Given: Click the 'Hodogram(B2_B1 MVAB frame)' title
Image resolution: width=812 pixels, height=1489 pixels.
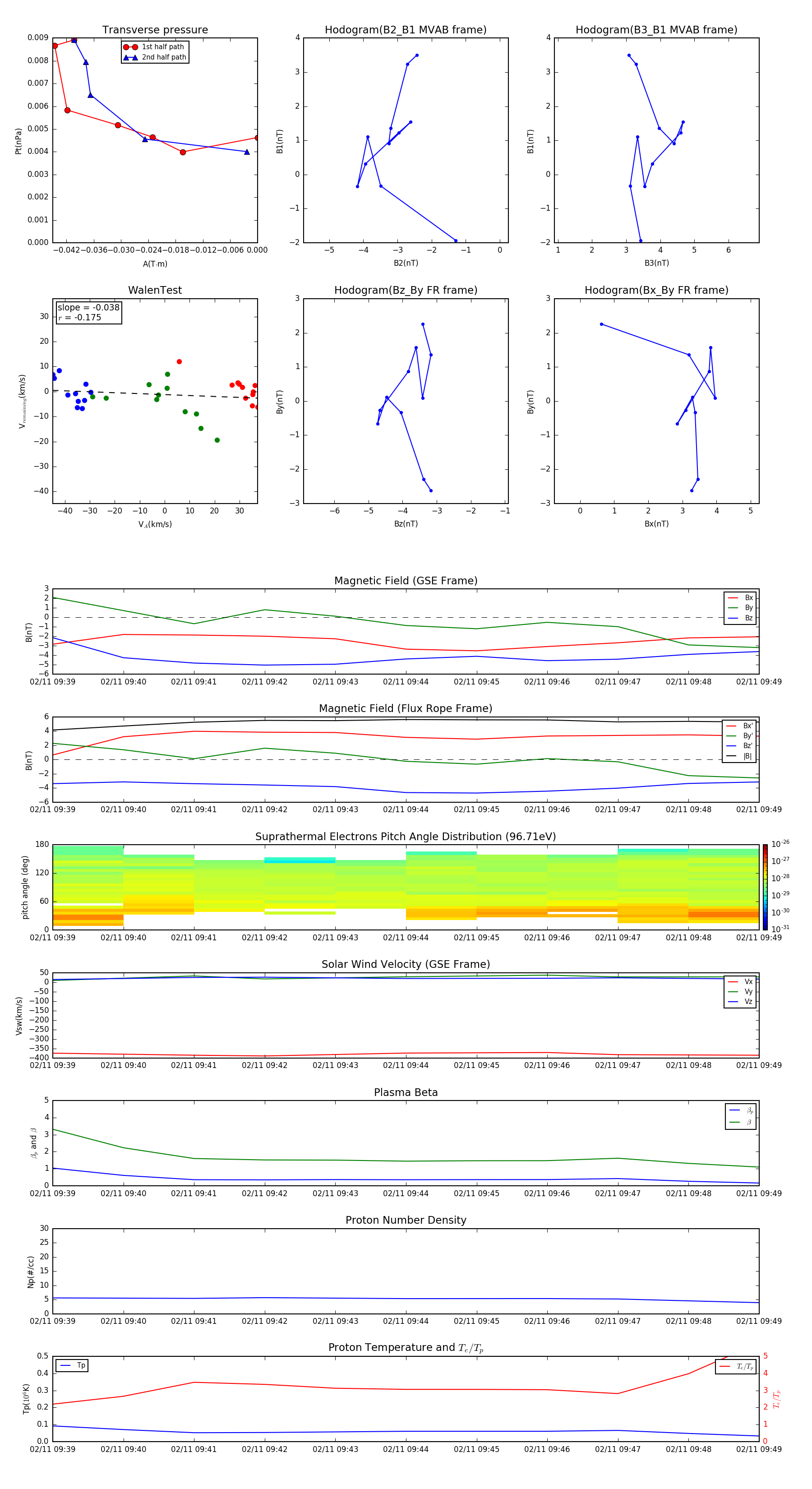Looking at the screenshot, I should [x=406, y=30].
